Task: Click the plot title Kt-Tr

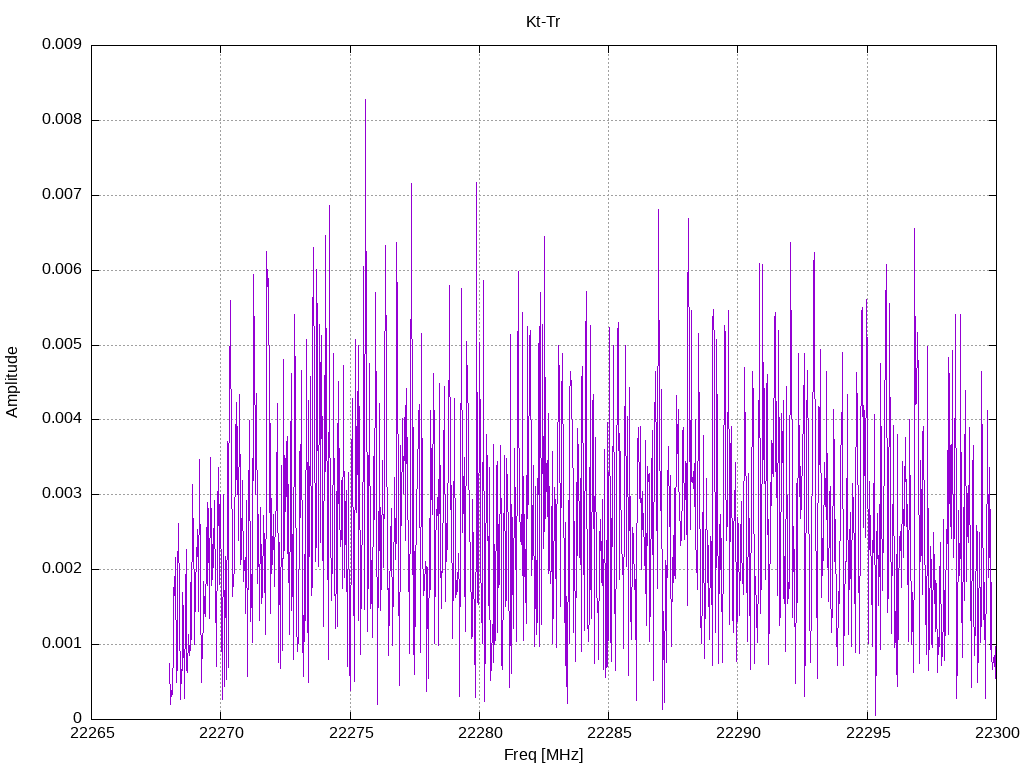Action: 543,22
